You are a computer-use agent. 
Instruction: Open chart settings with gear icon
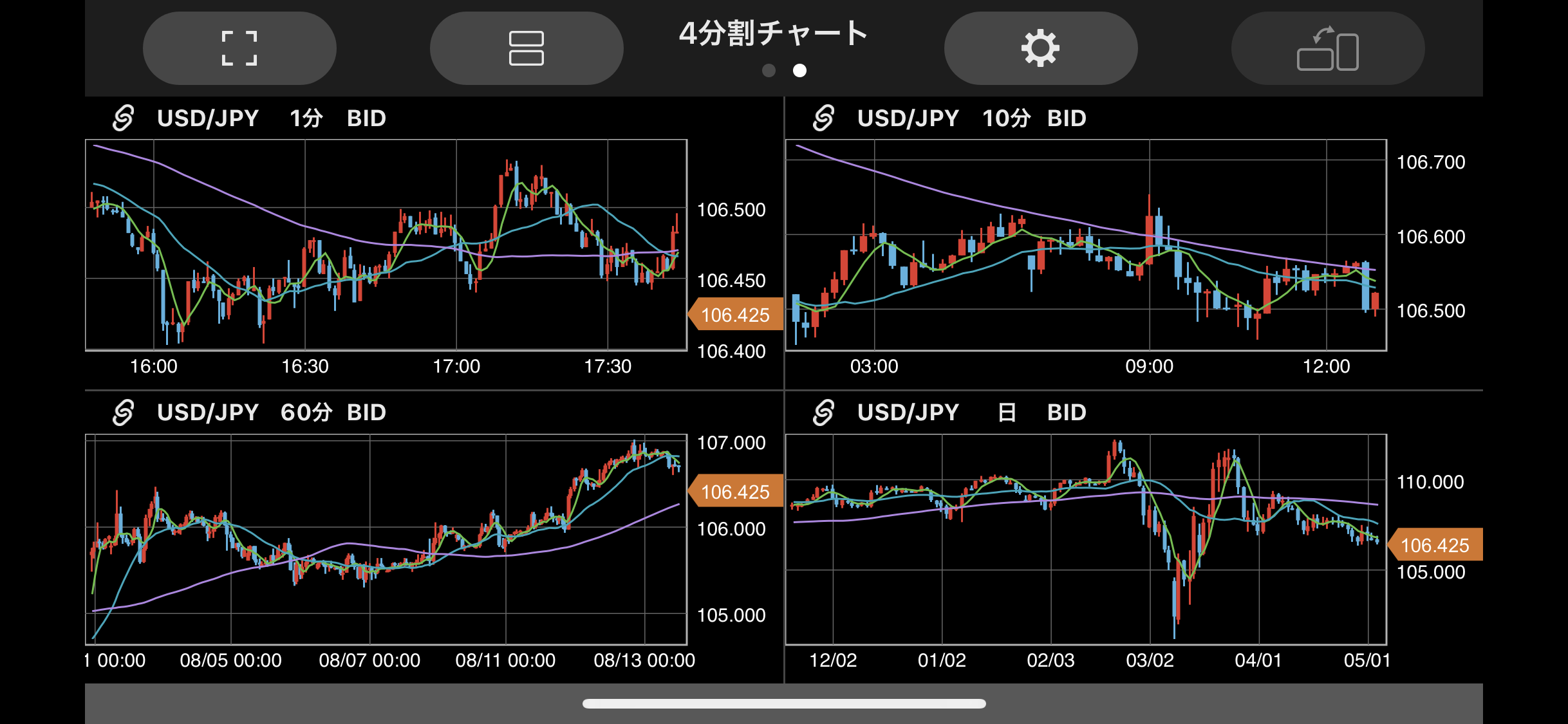click(1041, 48)
